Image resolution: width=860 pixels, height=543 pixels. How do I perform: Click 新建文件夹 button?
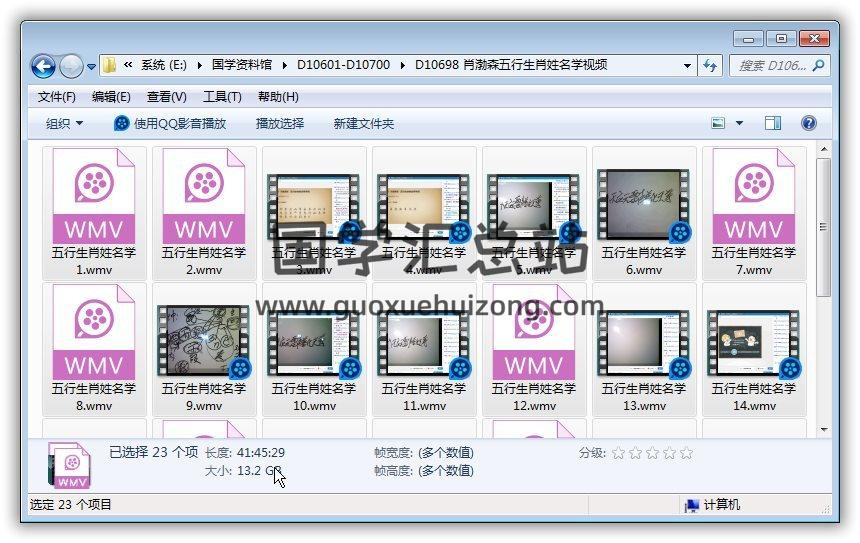364,123
